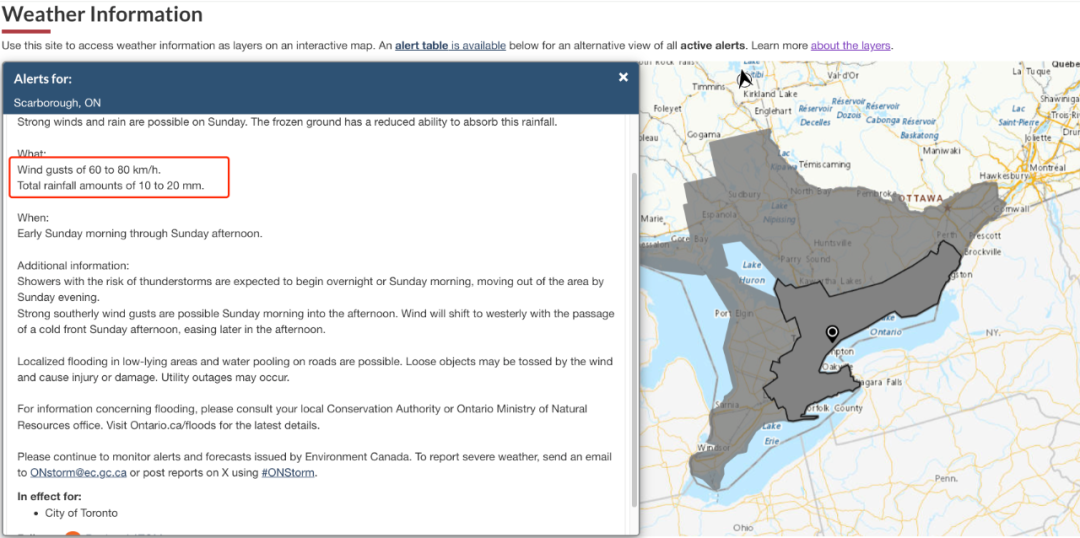
Task: Open the 'alert table is available' link
Action: click(450, 45)
